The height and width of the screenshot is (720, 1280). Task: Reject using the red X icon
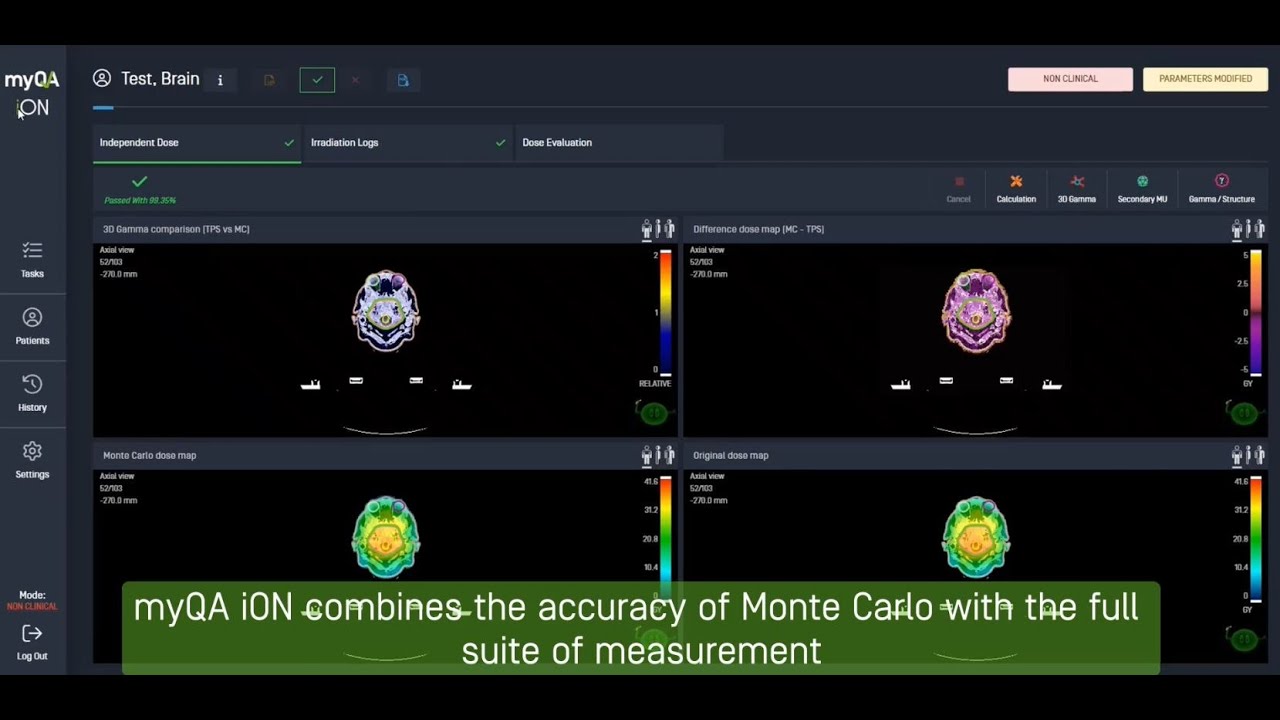coord(355,80)
